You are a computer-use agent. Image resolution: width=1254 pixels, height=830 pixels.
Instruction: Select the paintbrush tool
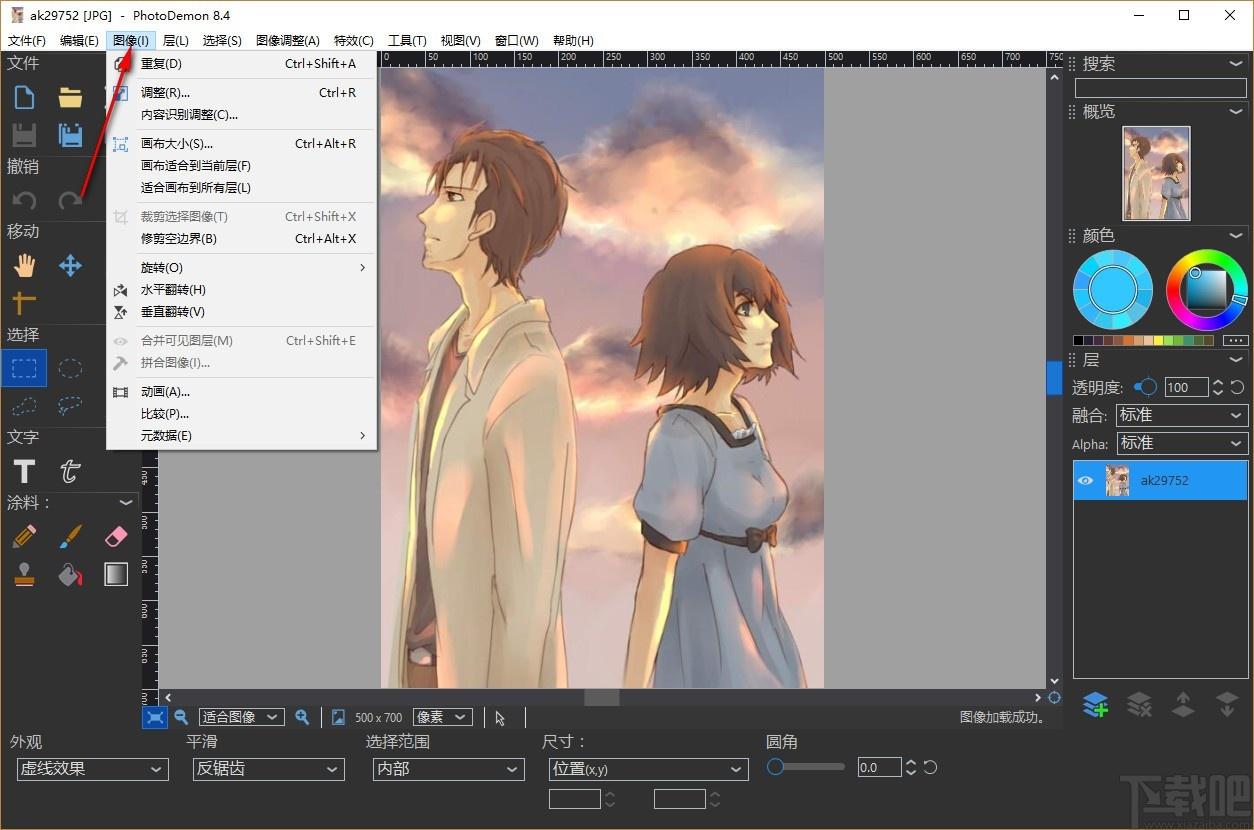click(70, 537)
